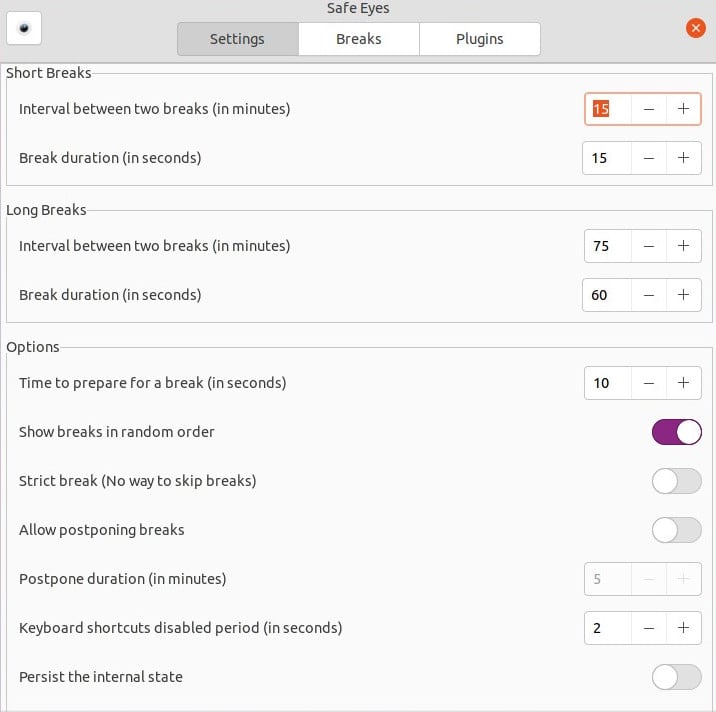Disable show breaks in random order
This screenshot has height=712, width=716.
click(x=677, y=432)
